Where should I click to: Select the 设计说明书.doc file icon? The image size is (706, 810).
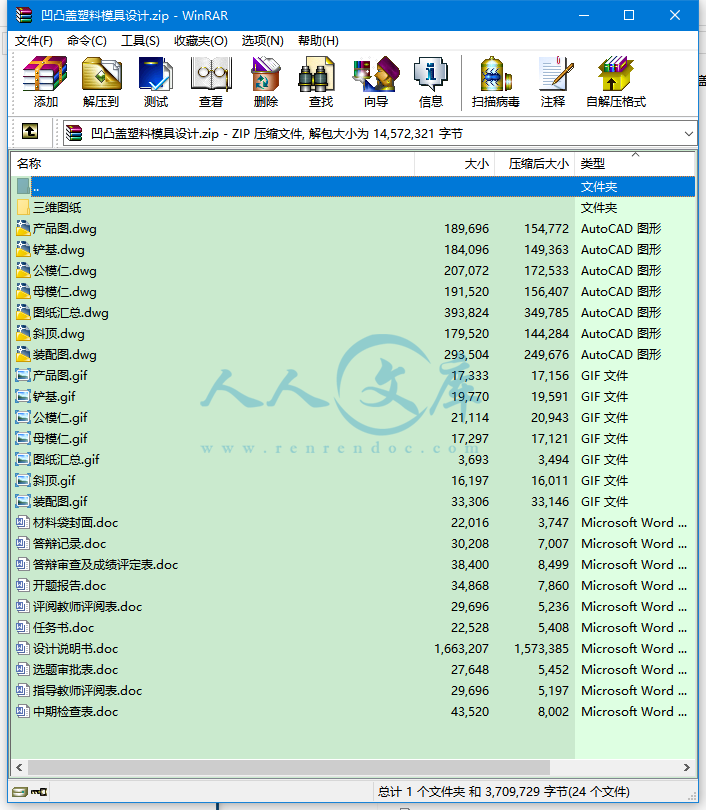coord(23,648)
